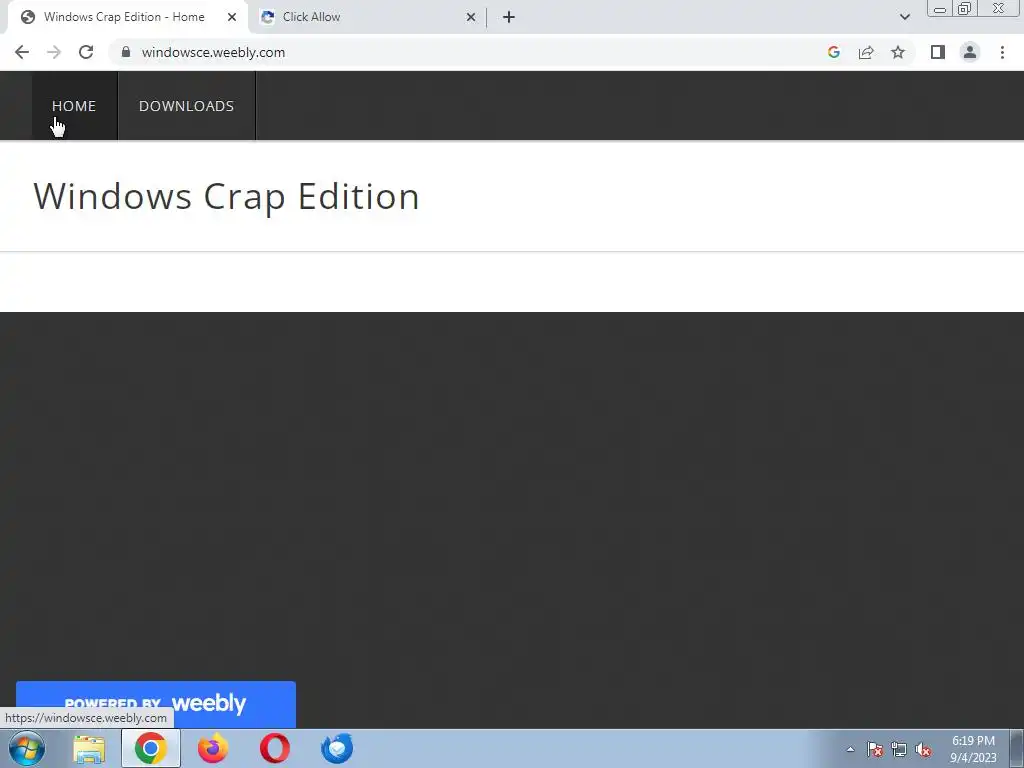1024x768 pixels.
Task: Go back using the browser back arrow
Action: coord(22,52)
